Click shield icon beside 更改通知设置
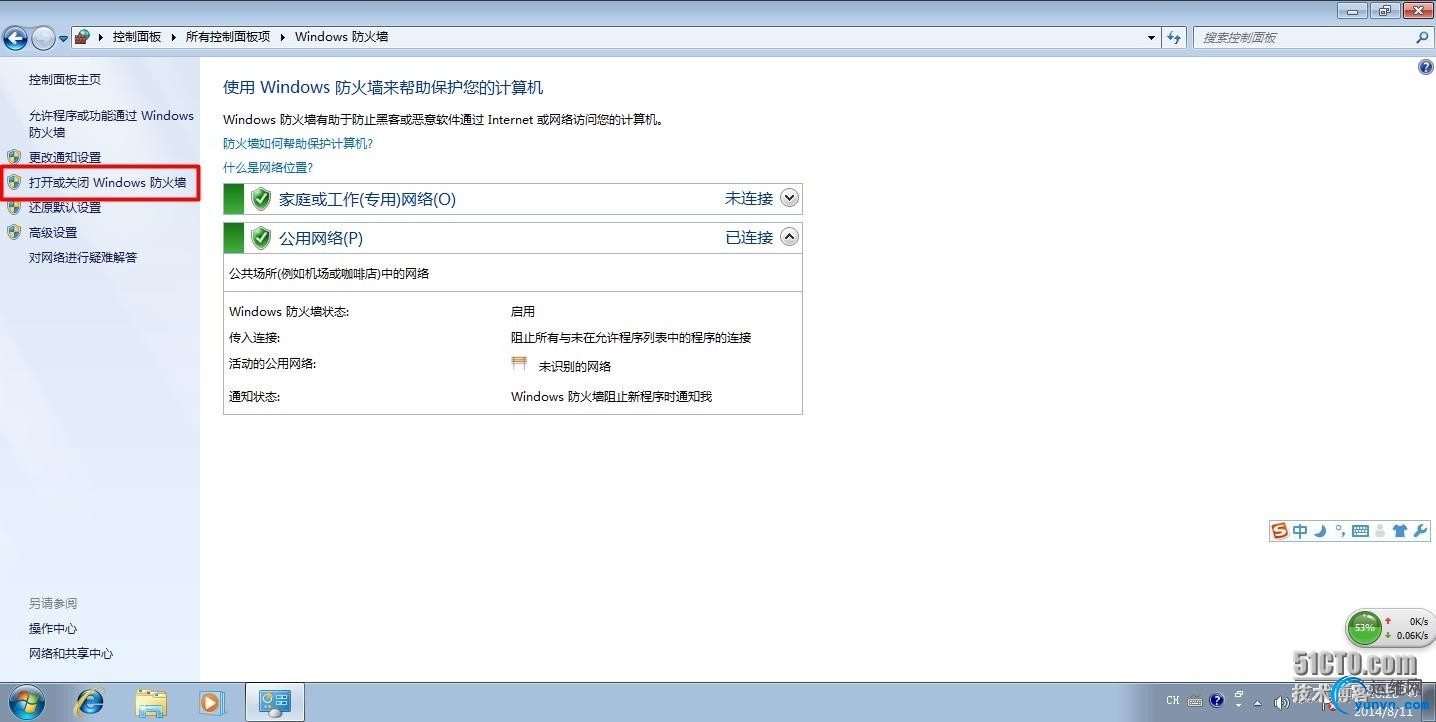The width and height of the screenshot is (1436, 722). tap(14, 157)
